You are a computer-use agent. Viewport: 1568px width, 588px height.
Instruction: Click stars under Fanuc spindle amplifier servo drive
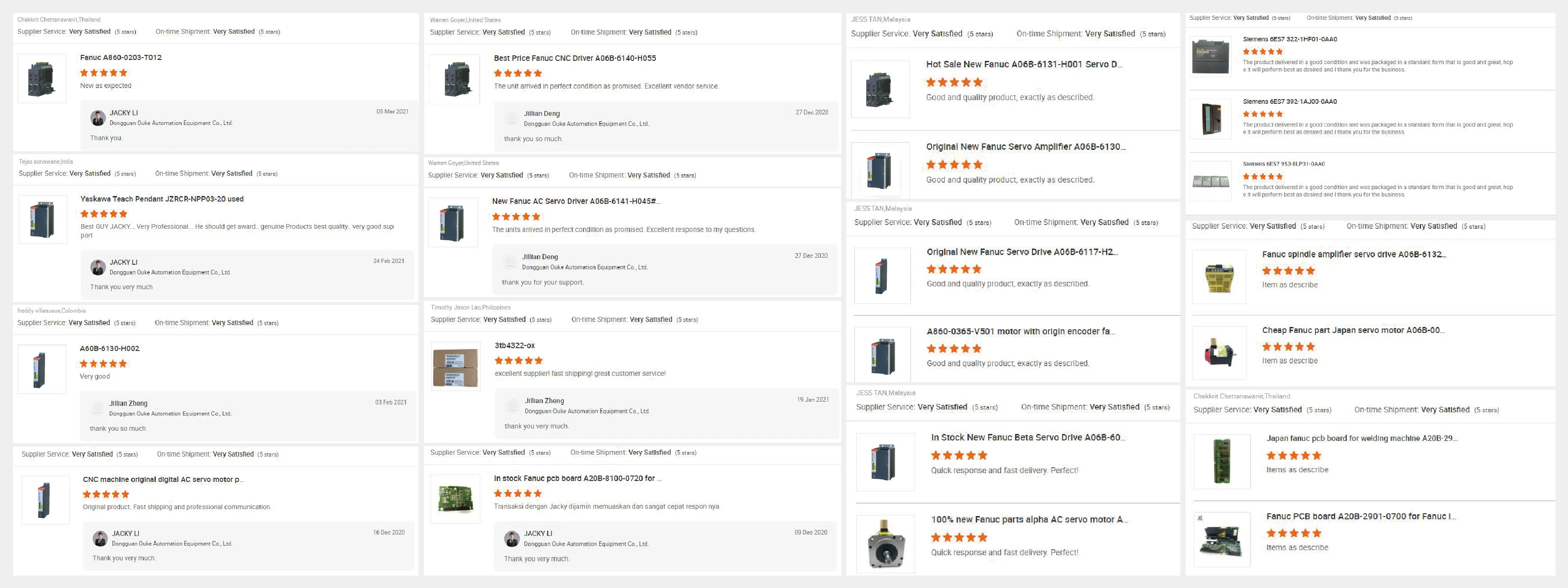tap(1288, 271)
